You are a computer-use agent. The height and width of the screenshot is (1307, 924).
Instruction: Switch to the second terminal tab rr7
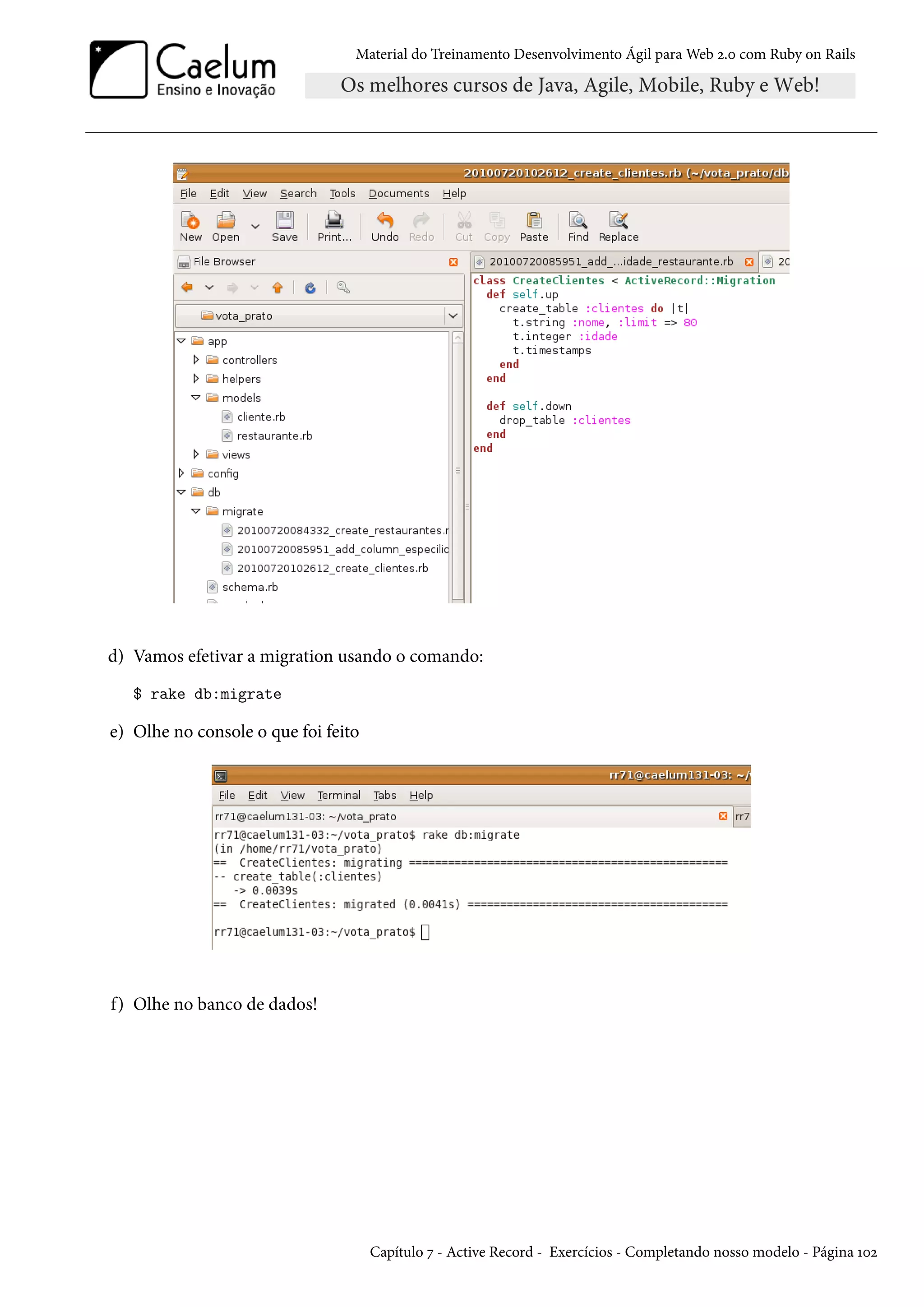742,816
